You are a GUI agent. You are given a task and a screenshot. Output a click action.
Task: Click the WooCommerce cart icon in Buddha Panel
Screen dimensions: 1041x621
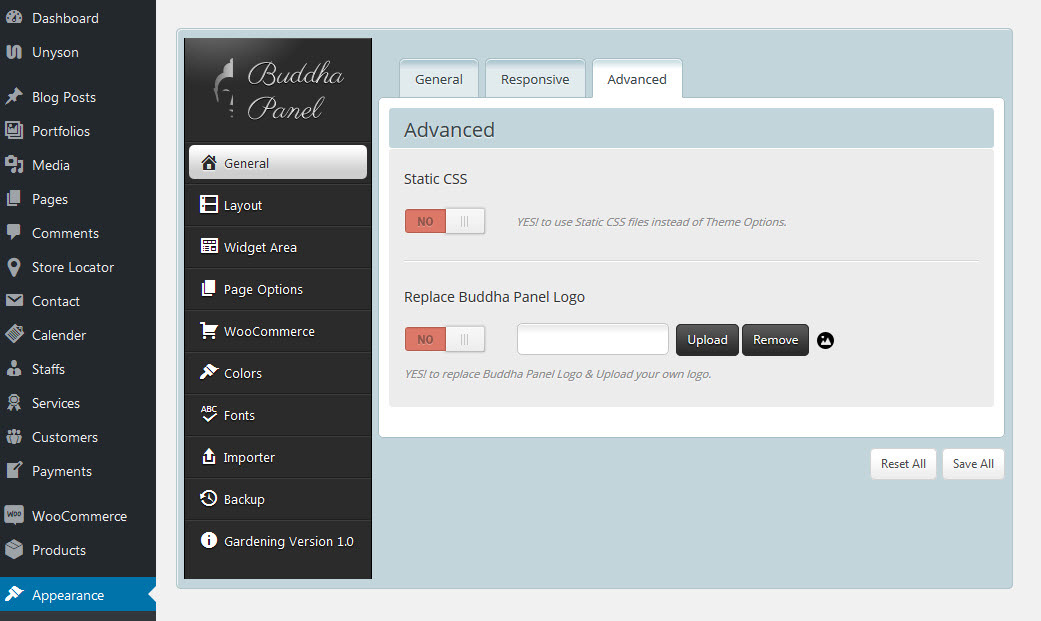tap(208, 330)
